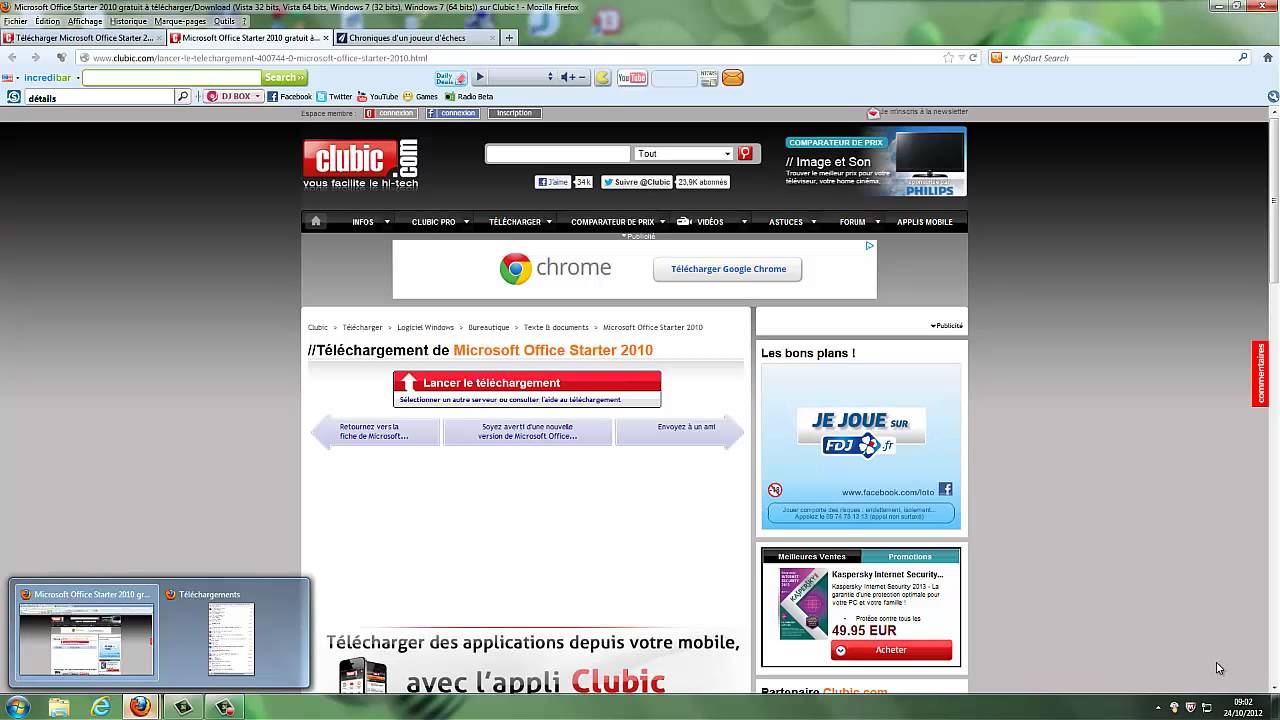
Task: Reload the page with the refresh icon
Action: (x=973, y=57)
